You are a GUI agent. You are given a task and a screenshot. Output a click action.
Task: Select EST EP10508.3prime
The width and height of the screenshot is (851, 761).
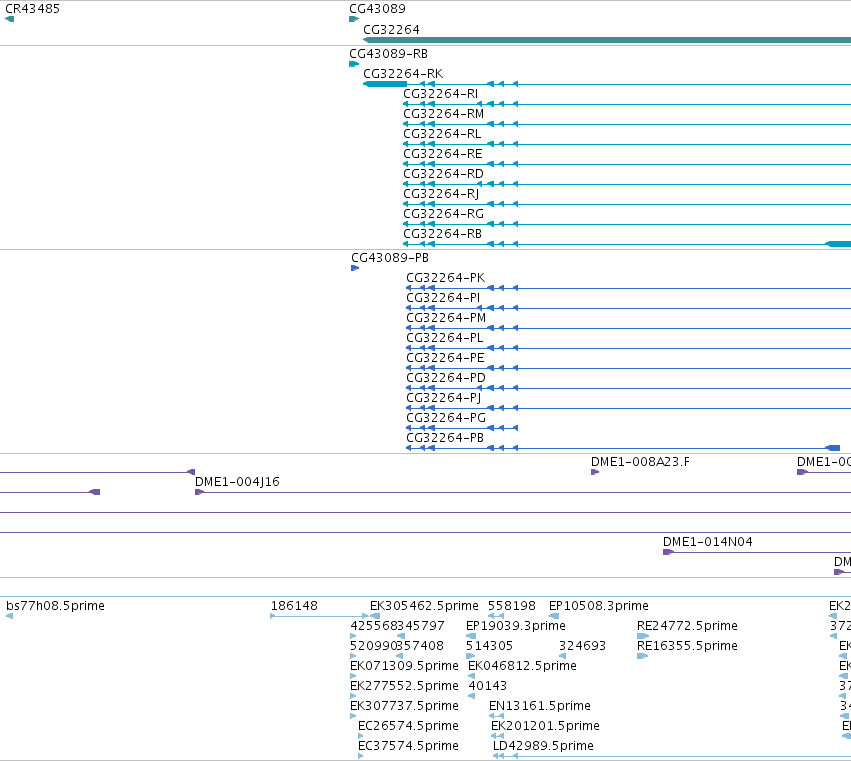click(599, 606)
